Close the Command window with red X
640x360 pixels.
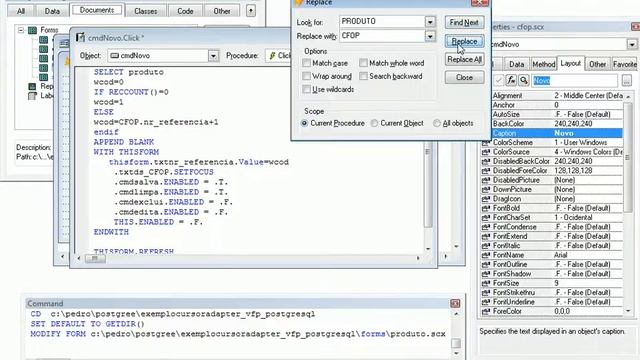[455, 303]
